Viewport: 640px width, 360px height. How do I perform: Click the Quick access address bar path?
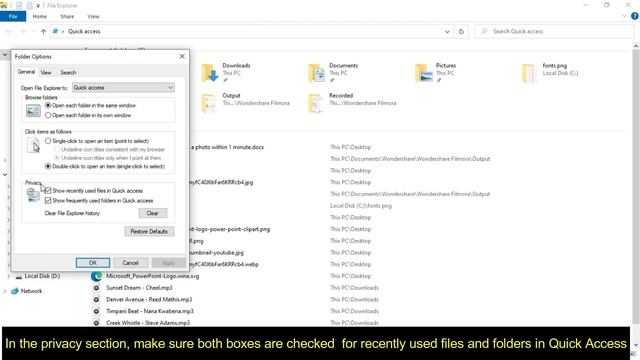point(84,31)
